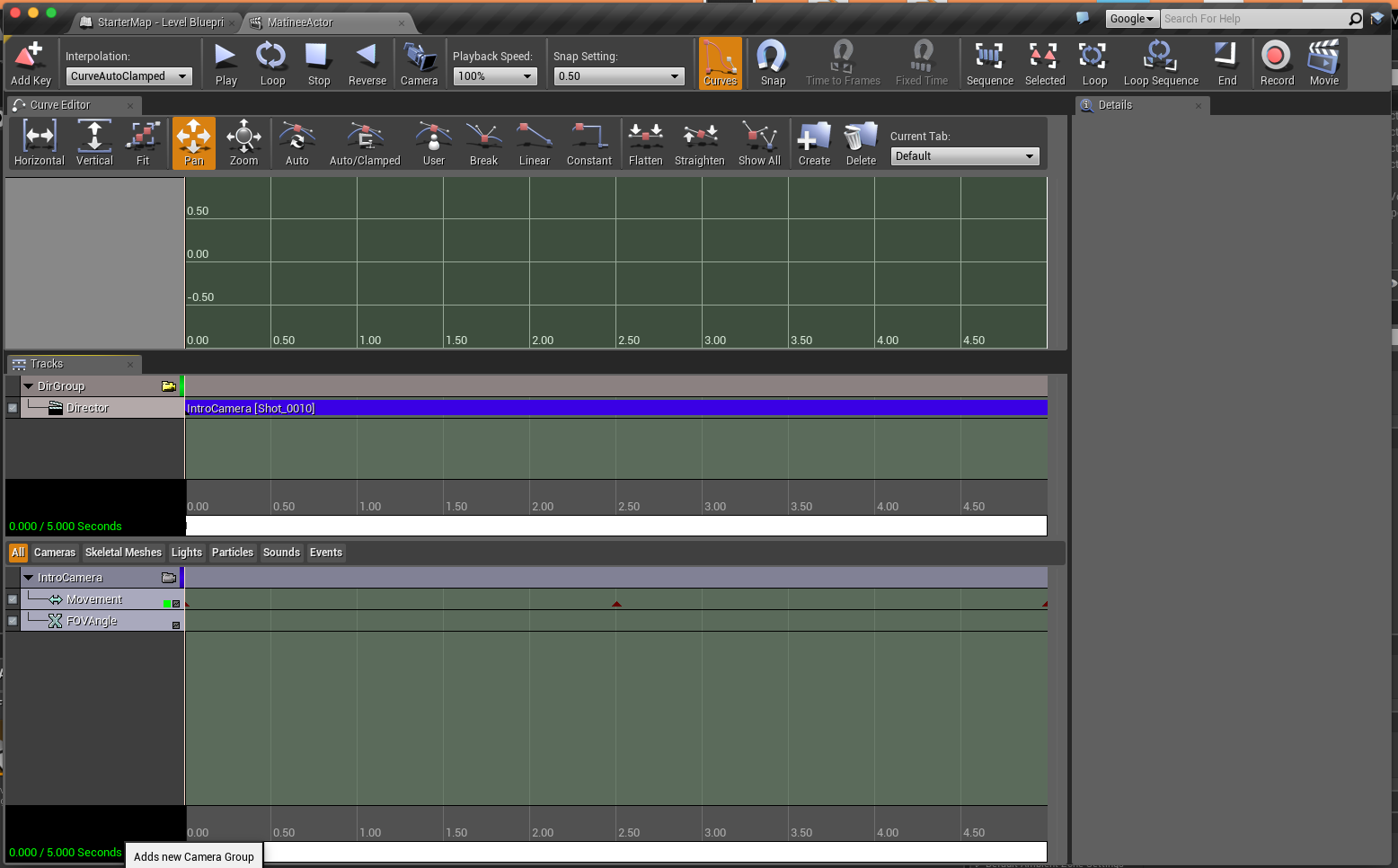Screen dimensions: 1398x868
Task: Select the Fit curve view icon
Action: pyautogui.click(x=143, y=144)
